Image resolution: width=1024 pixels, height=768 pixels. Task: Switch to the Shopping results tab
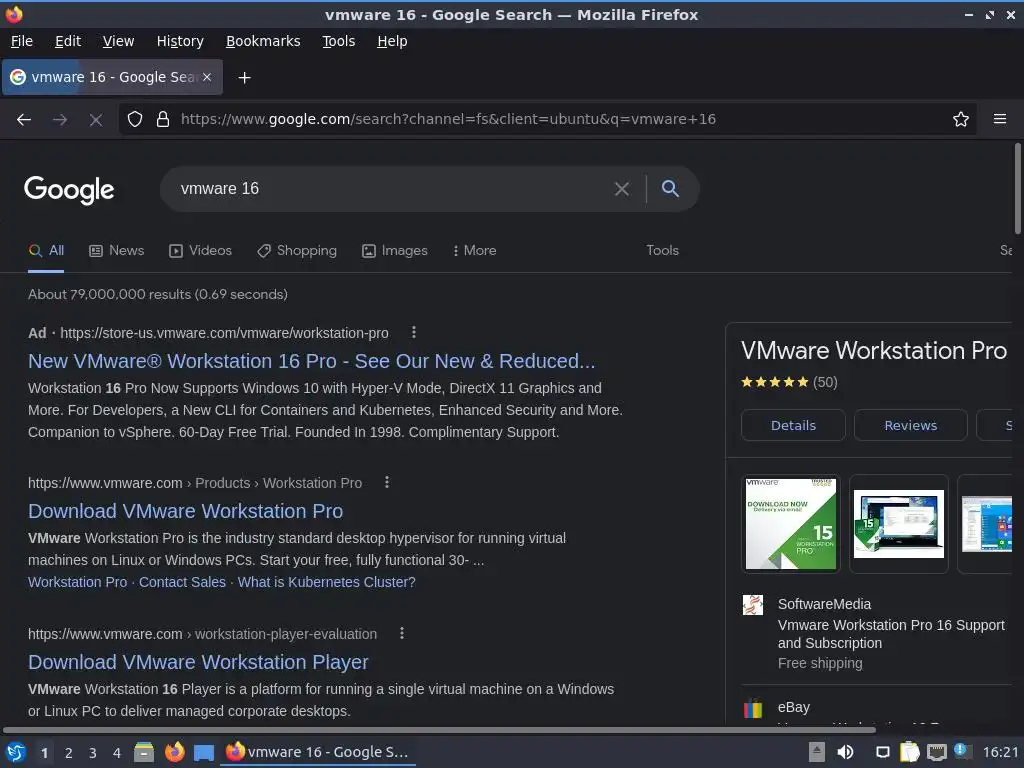[x=296, y=251]
